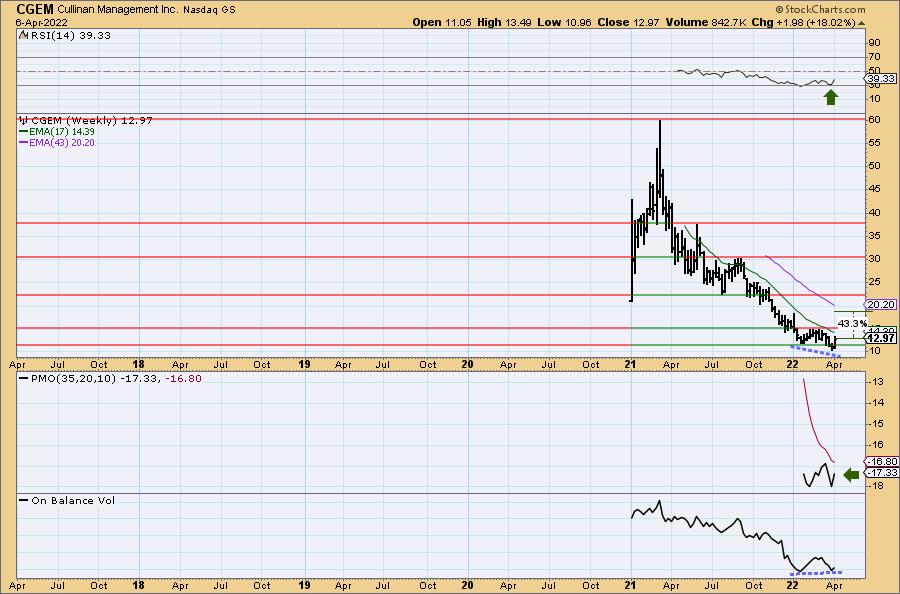Screen dimensions: 900x594
Task: Click the 12.97 last price tag on axis
Action: point(881,339)
